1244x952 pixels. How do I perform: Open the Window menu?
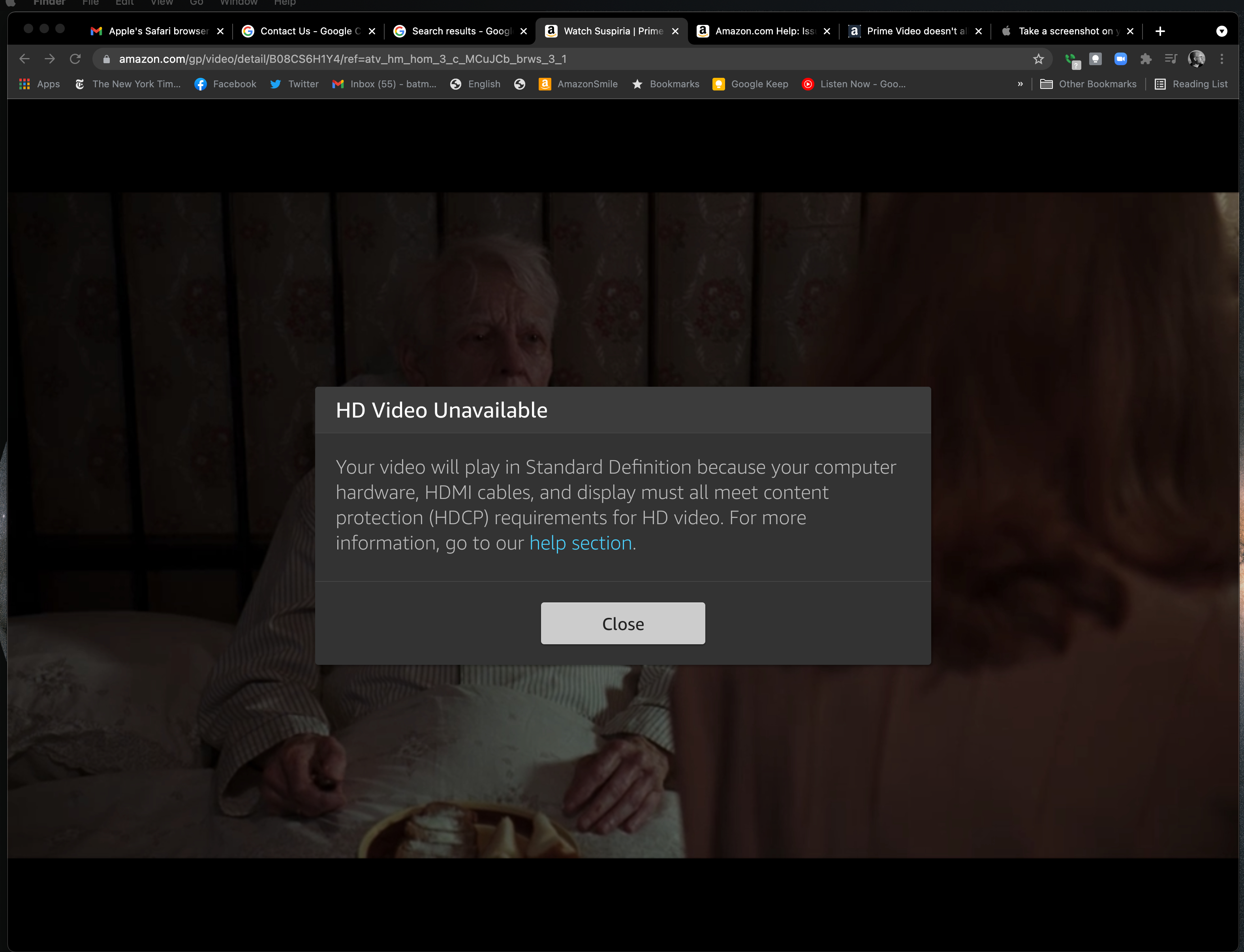coord(239,3)
